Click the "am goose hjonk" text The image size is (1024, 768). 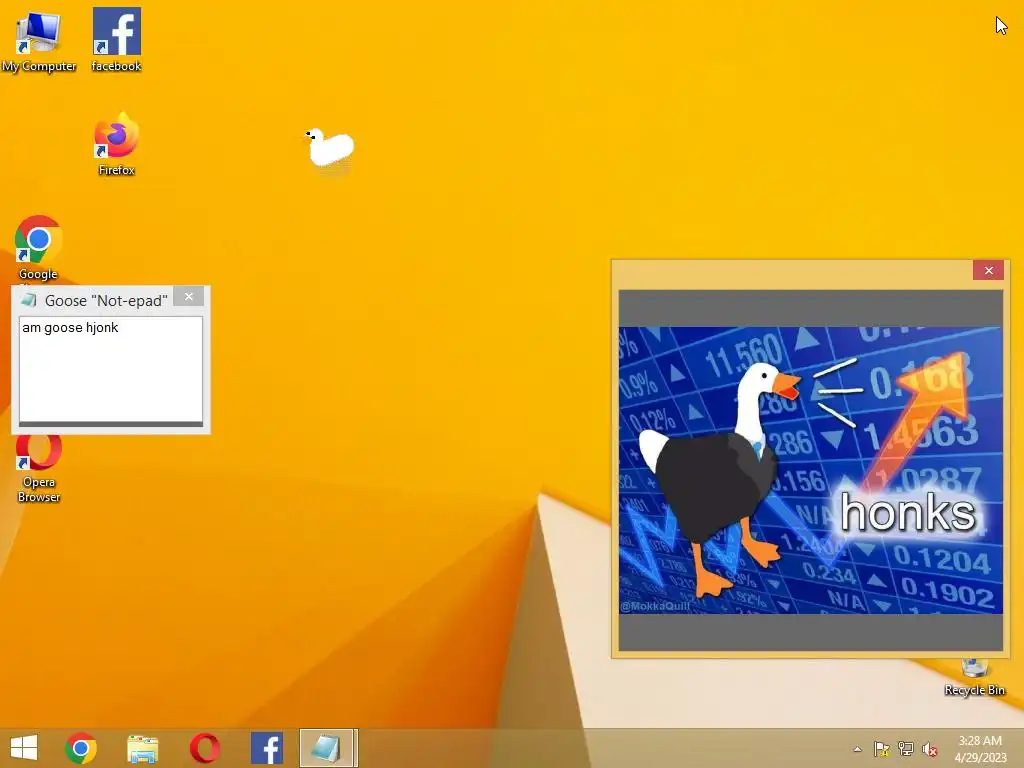point(71,327)
